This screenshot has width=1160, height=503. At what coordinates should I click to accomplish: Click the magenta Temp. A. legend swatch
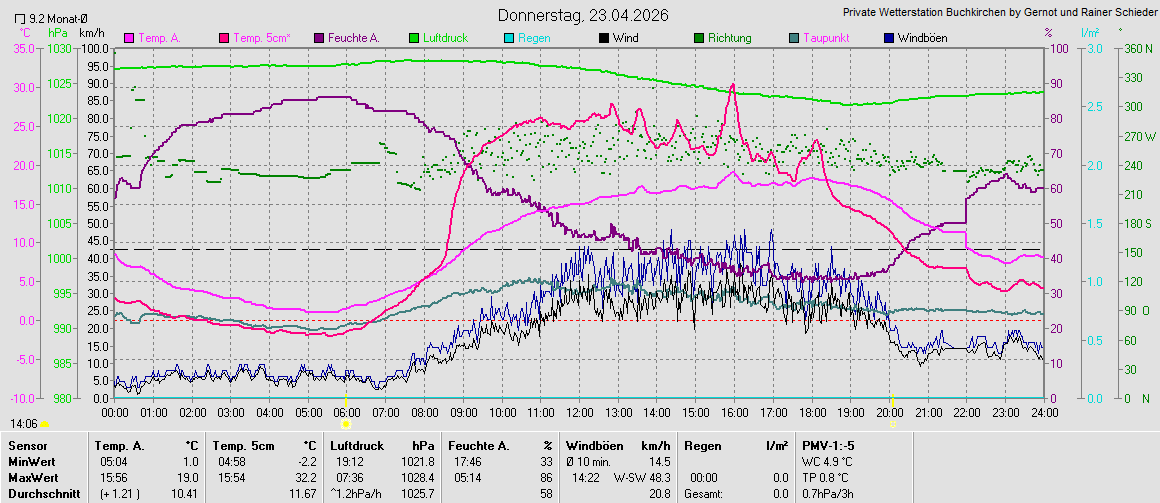129,38
